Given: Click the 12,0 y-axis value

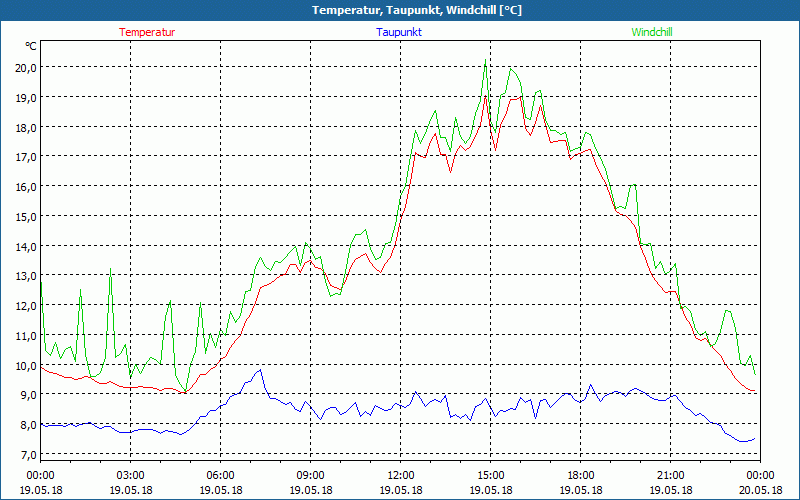Looking at the screenshot, I should 26,306.
